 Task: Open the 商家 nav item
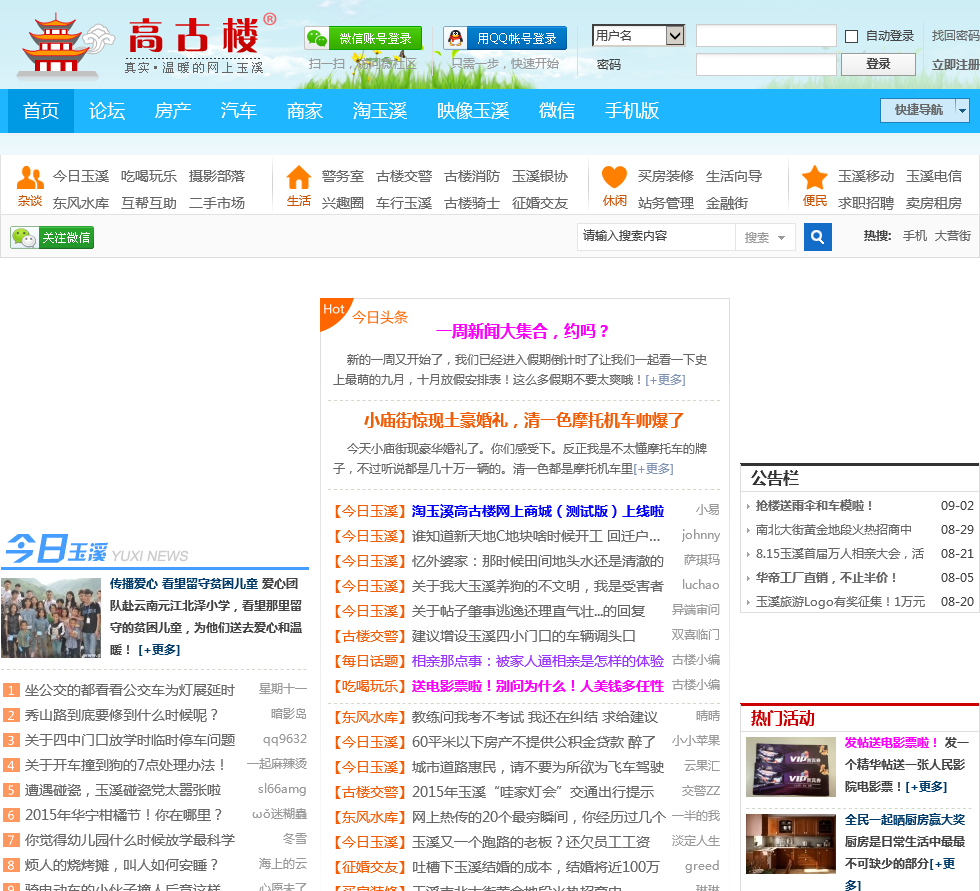pyautogui.click(x=304, y=111)
